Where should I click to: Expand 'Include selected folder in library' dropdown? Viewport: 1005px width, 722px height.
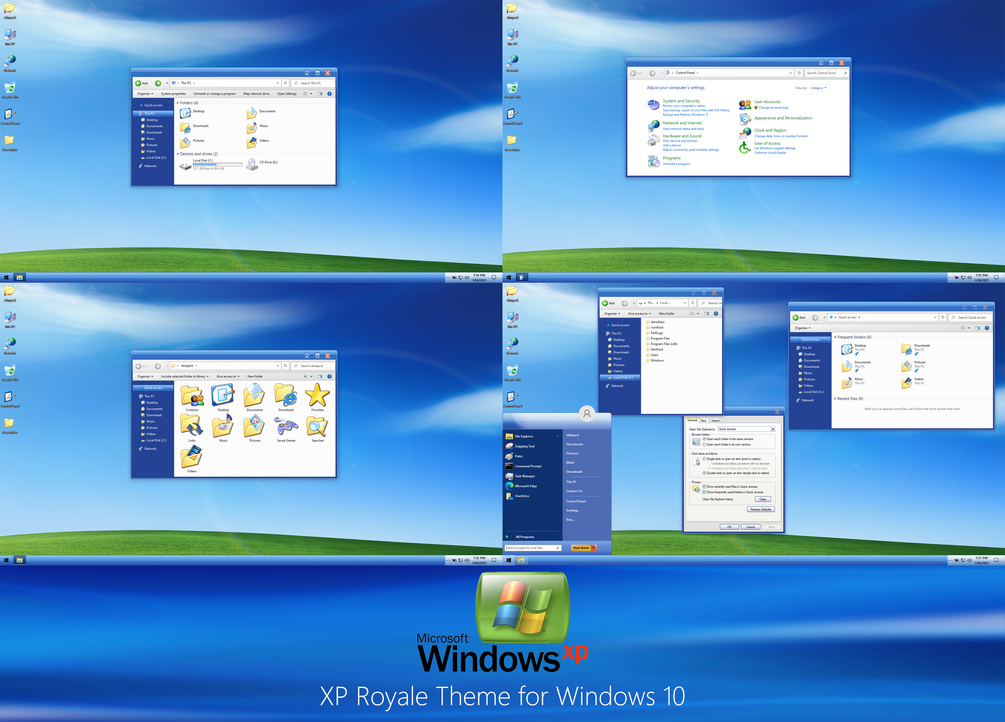pos(185,376)
